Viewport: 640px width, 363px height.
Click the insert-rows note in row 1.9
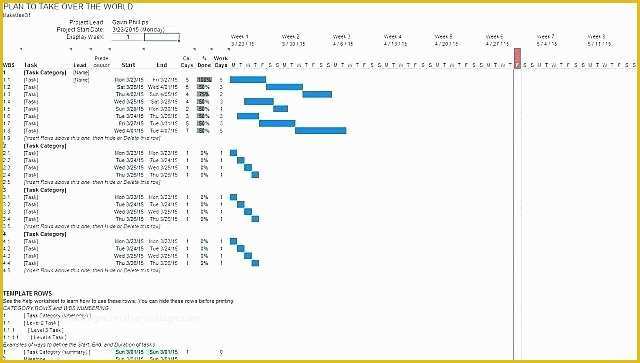pyautogui.click(x=92, y=138)
